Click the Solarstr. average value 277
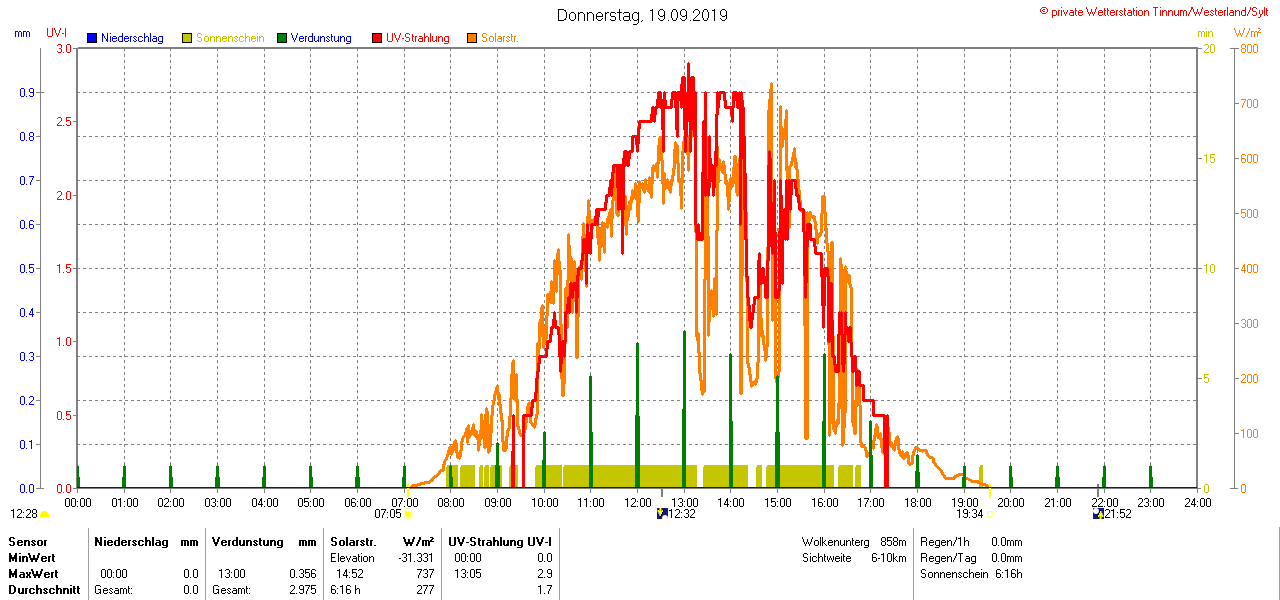The image size is (1280, 600). 424,590
